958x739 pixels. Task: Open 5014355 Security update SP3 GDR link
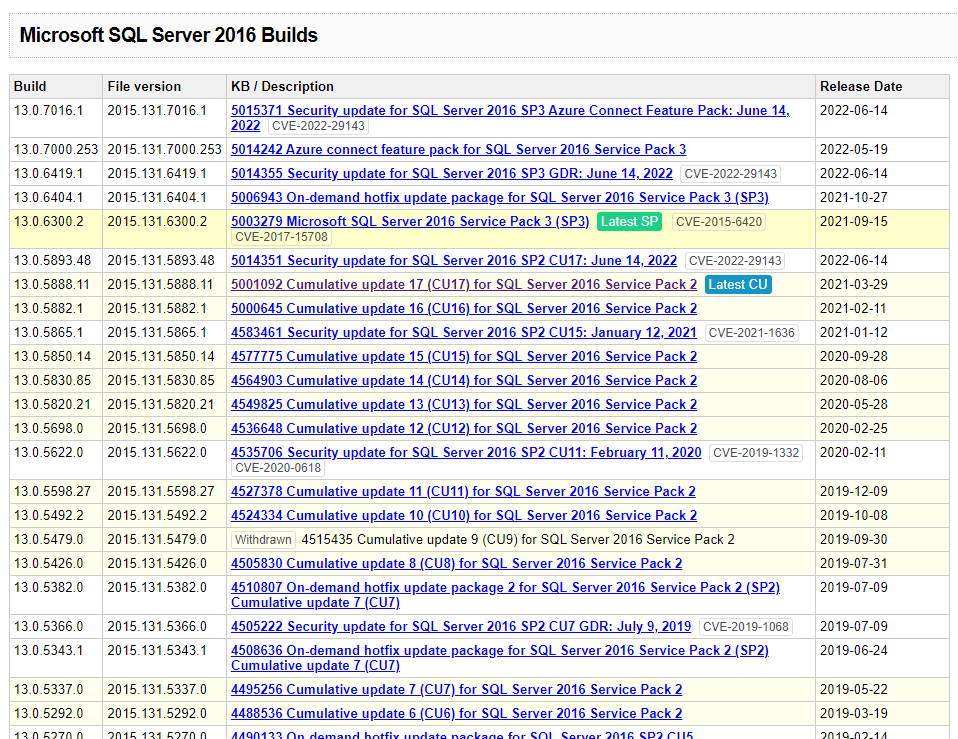point(452,173)
